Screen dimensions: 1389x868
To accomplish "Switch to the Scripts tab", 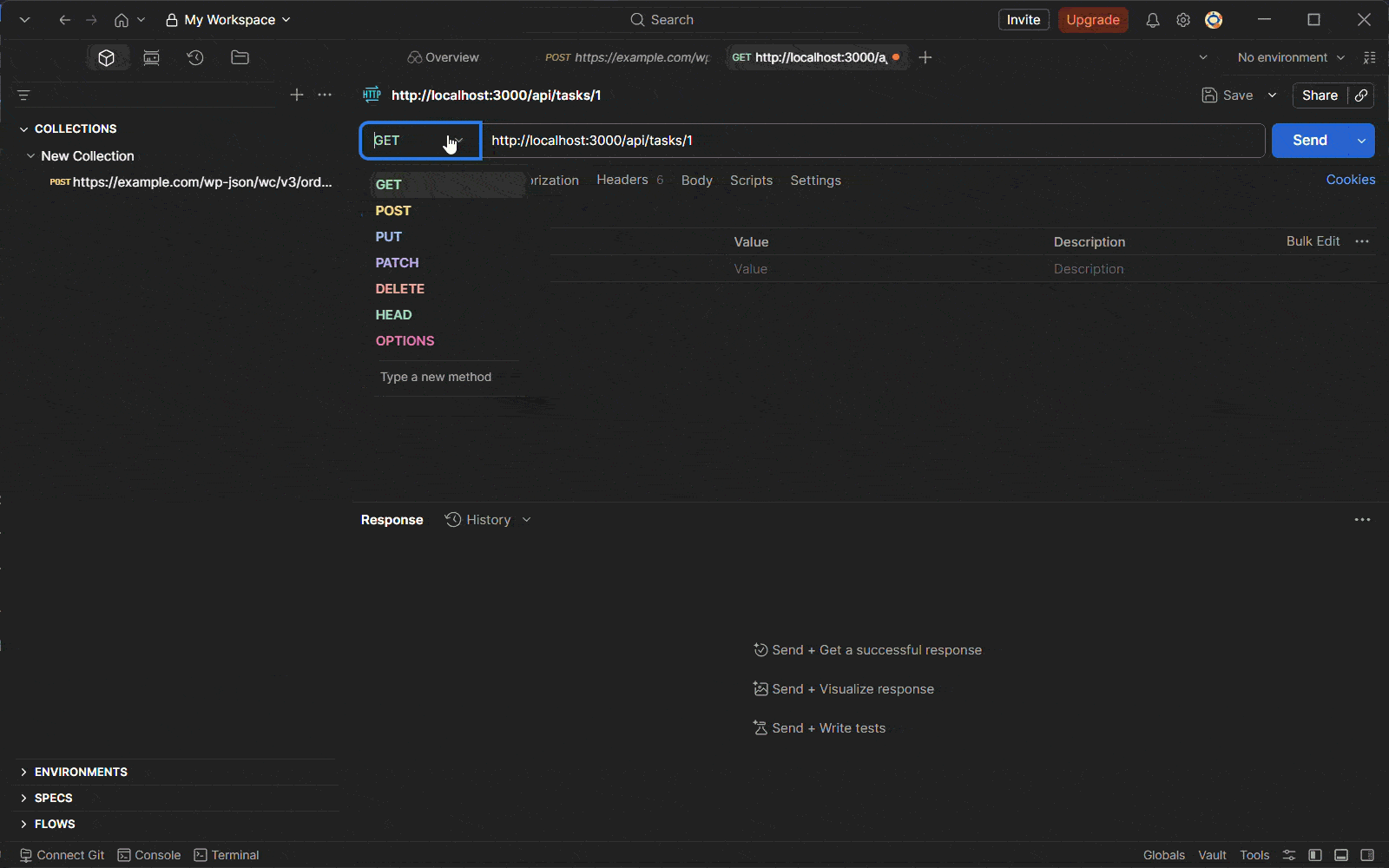I will coord(751,181).
